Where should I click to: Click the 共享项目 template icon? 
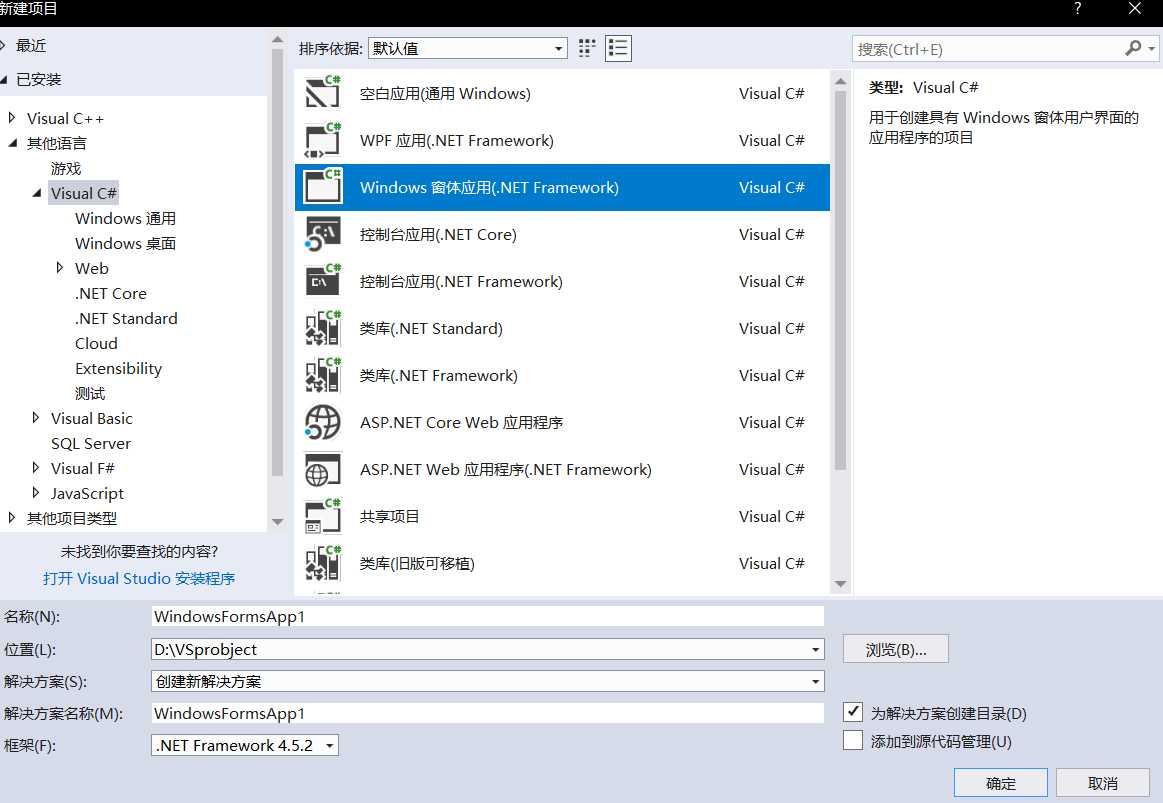pos(323,516)
